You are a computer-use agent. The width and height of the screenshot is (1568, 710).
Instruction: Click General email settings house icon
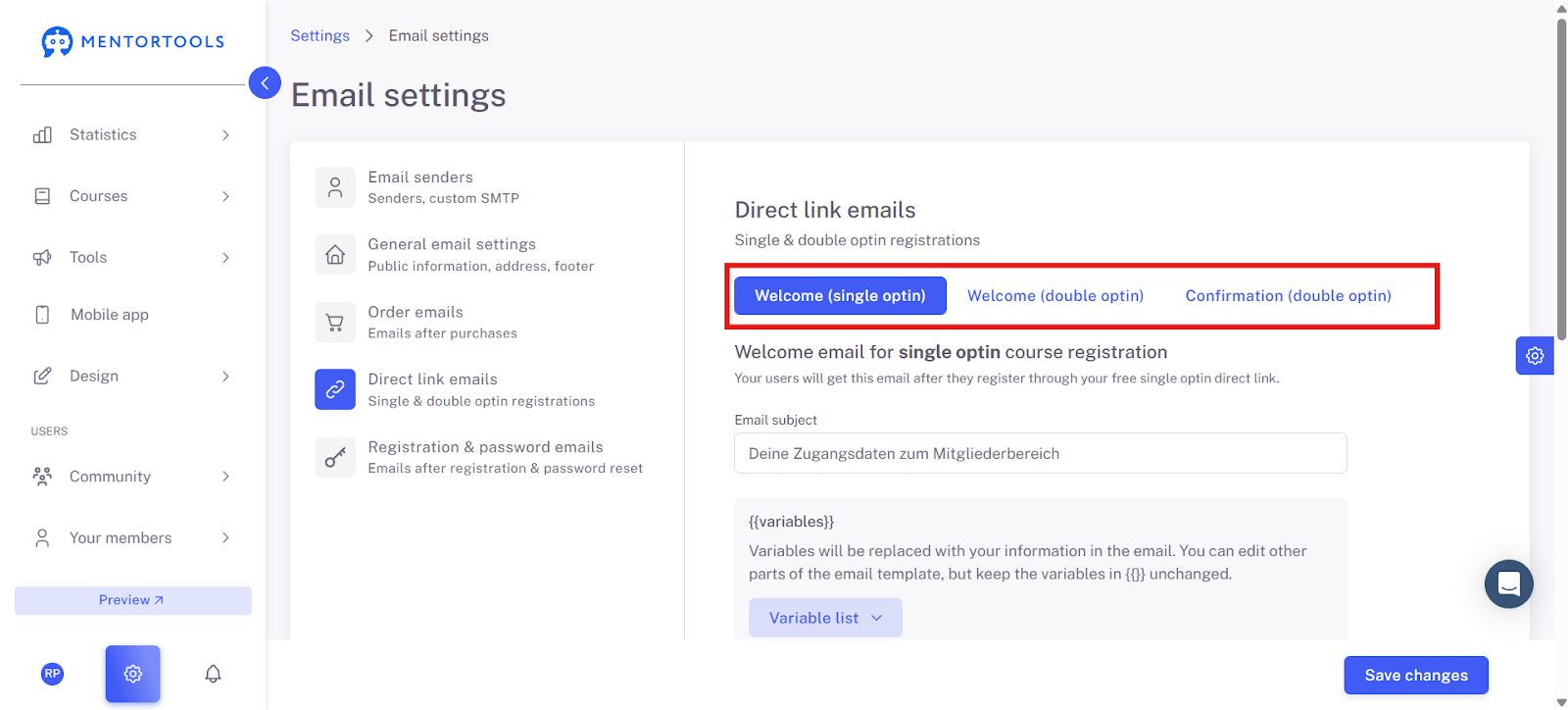335,254
